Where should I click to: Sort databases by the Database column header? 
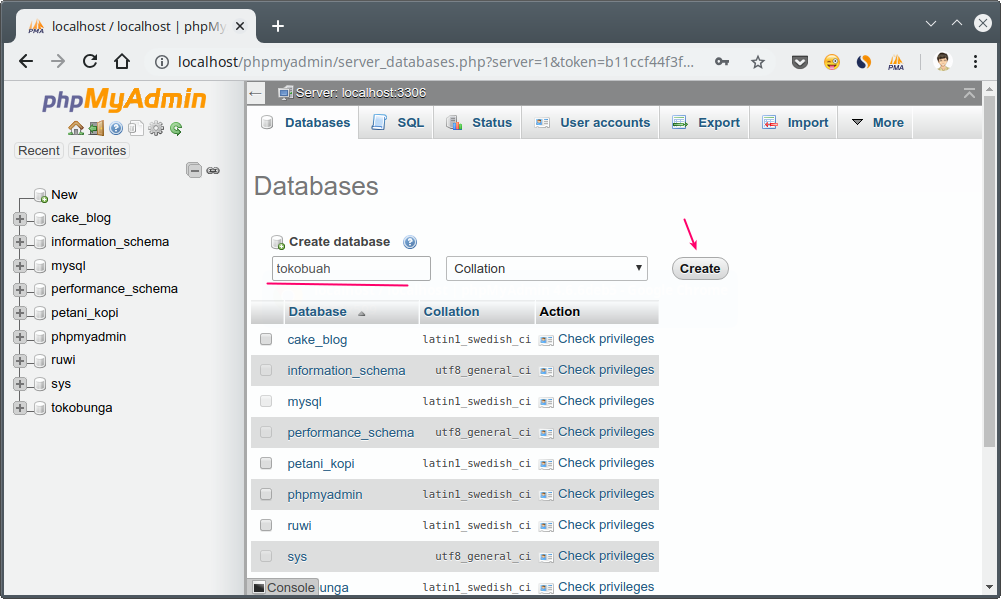point(318,311)
